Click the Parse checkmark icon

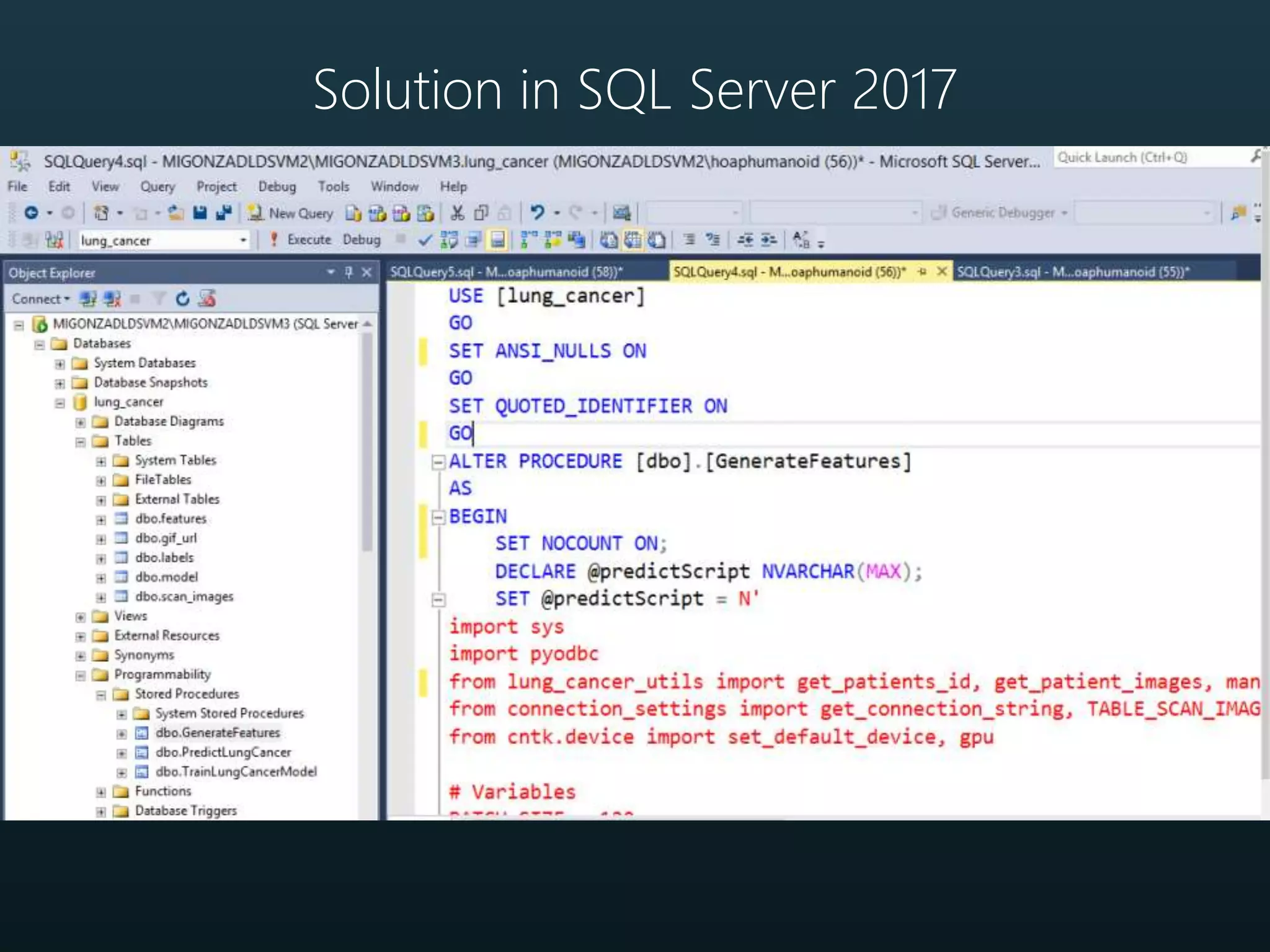[x=425, y=240]
